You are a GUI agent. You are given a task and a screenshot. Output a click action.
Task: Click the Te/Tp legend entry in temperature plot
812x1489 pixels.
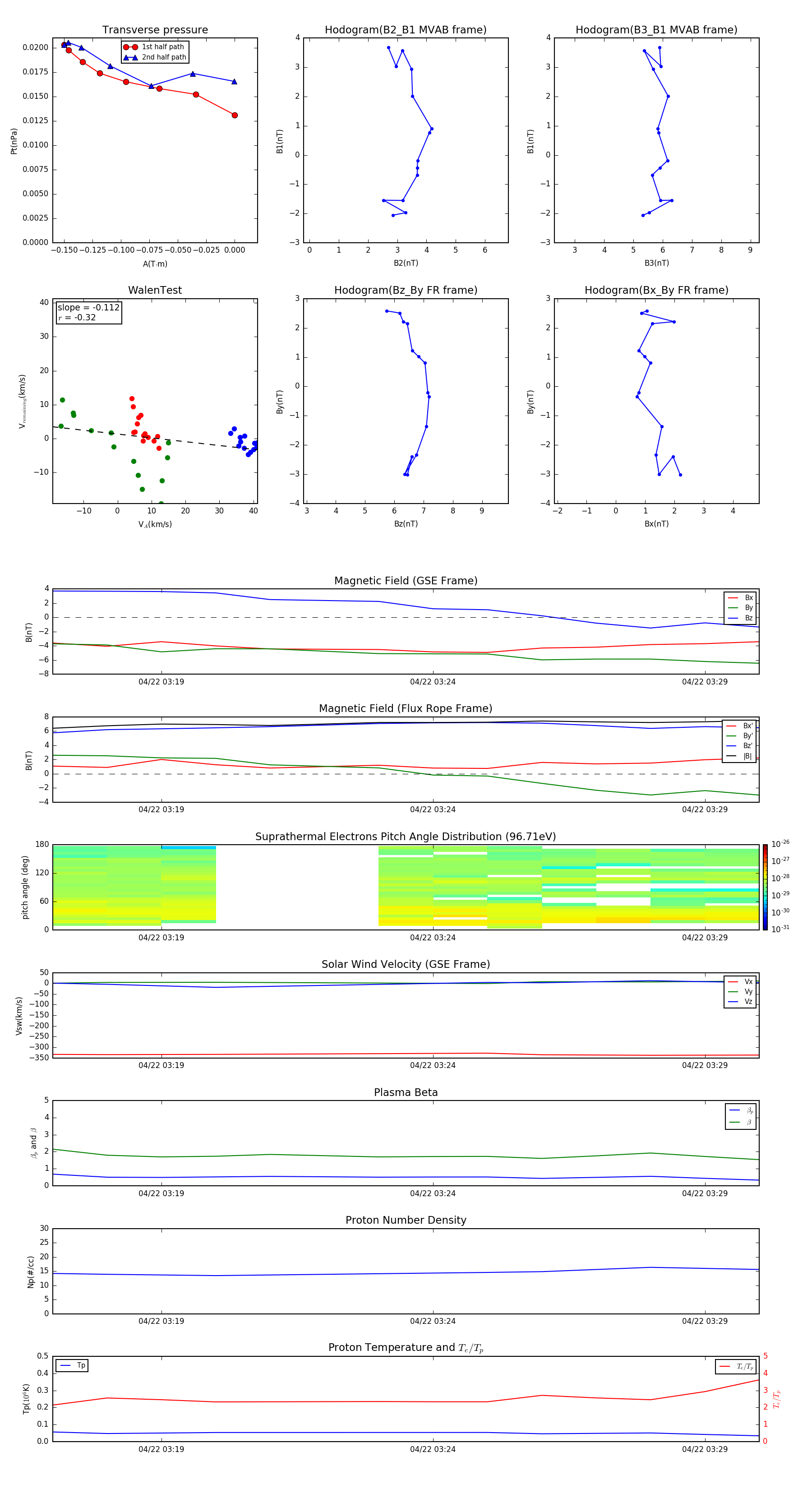(736, 1366)
